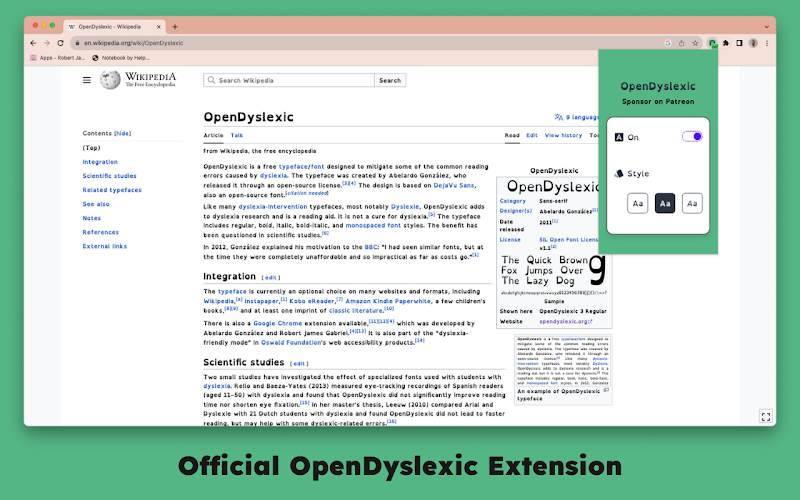Open the DejaVu Sans link
This screenshot has width=800, height=500.
click(454, 185)
